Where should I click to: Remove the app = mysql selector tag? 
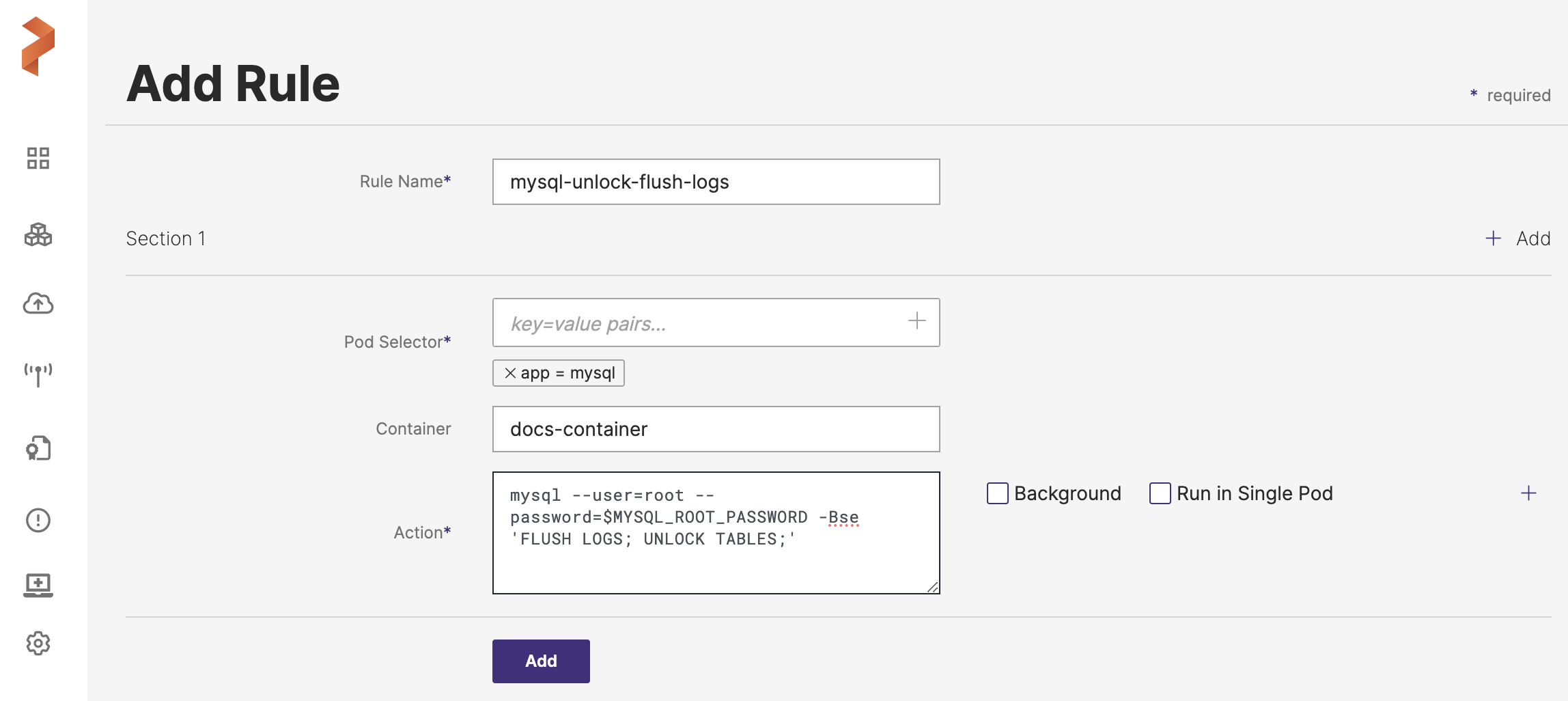coord(509,373)
